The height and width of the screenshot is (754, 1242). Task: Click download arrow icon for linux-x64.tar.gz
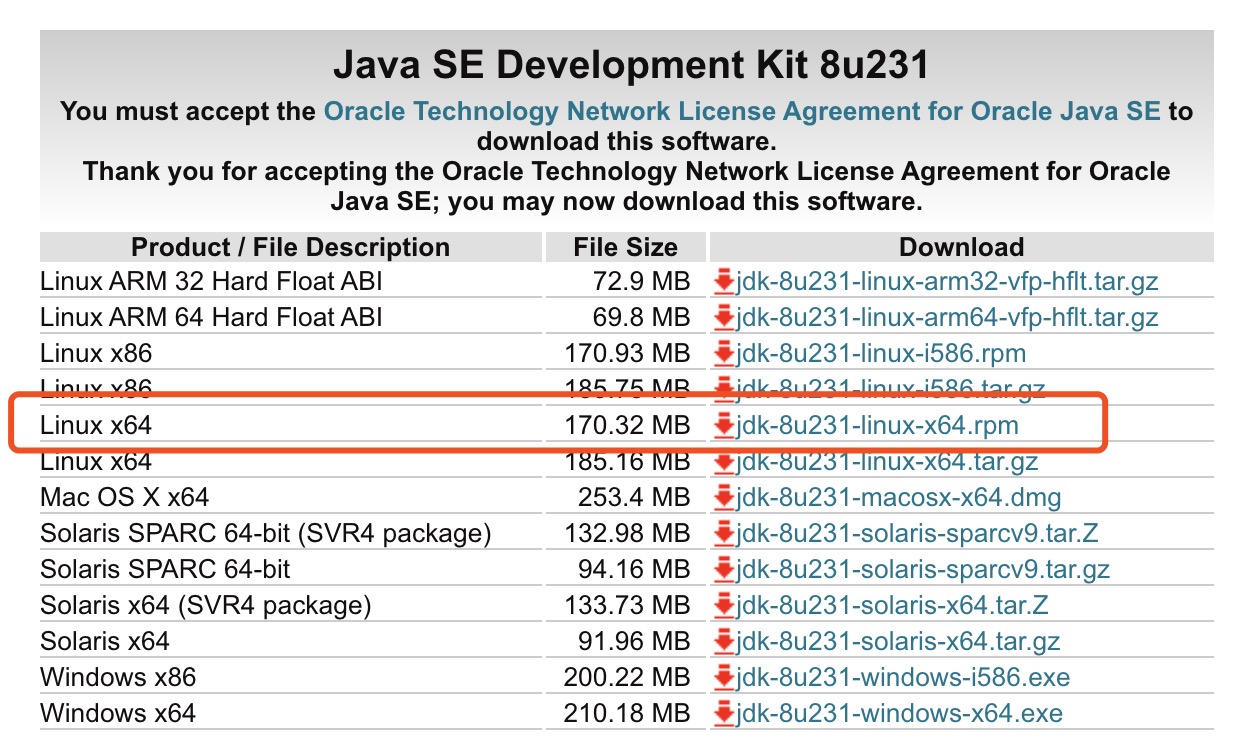(724, 463)
